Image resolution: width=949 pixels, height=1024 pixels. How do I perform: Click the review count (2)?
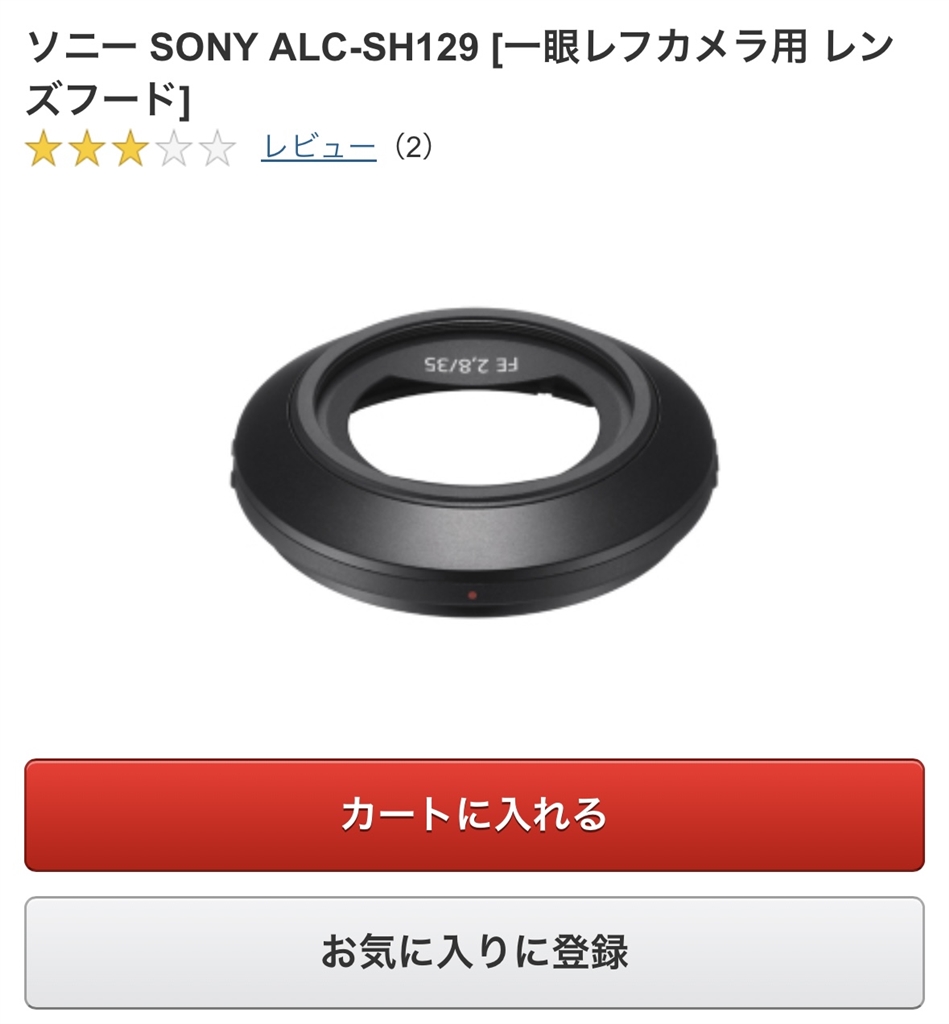(x=413, y=147)
